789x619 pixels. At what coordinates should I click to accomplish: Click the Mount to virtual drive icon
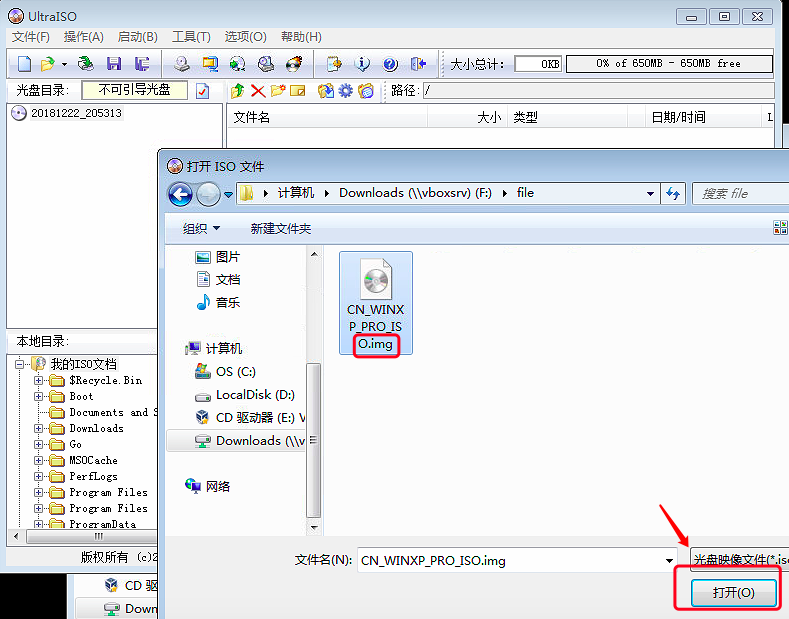click(266, 64)
